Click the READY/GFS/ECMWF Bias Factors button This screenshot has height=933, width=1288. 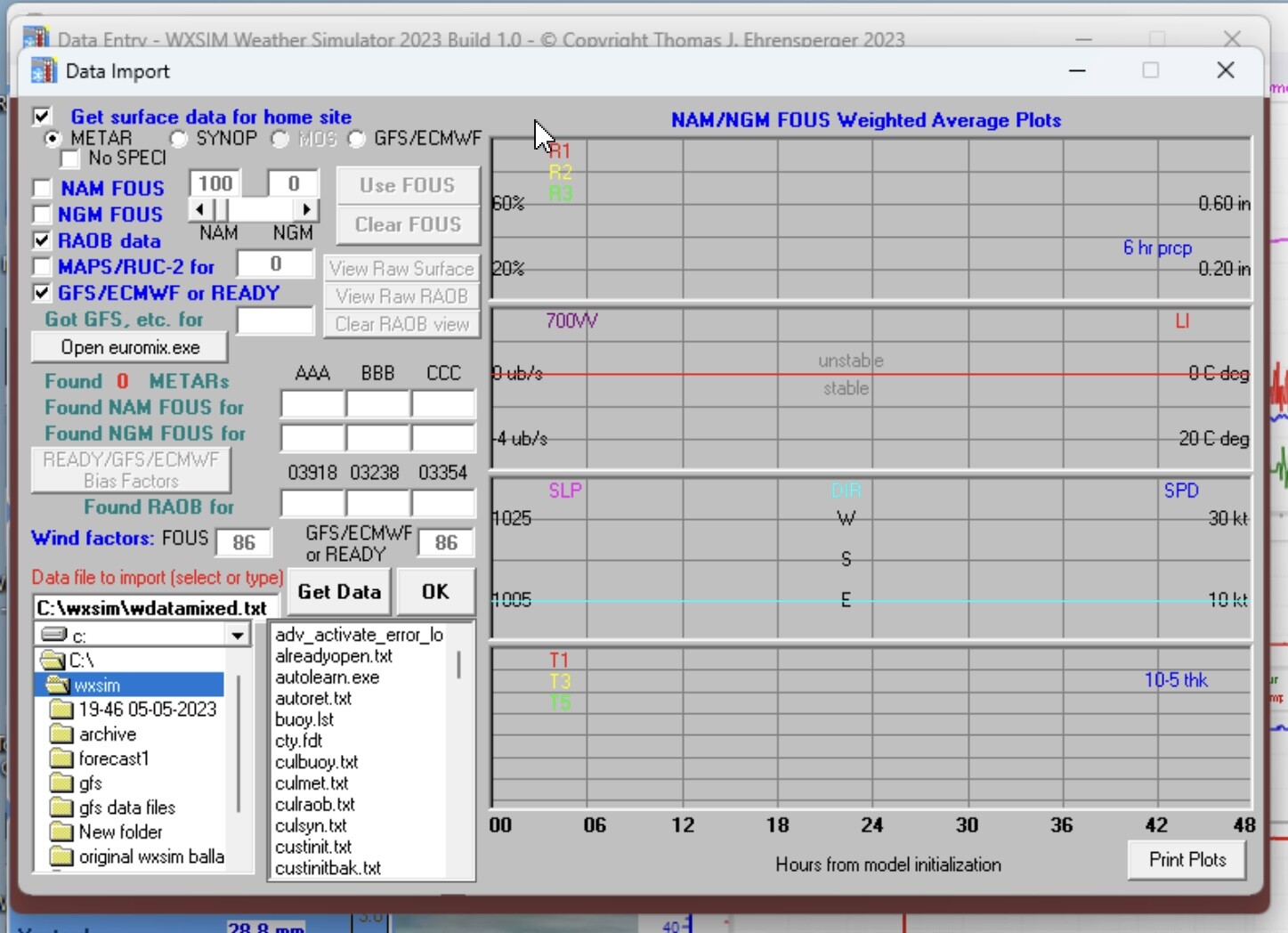[x=131, y=470]
